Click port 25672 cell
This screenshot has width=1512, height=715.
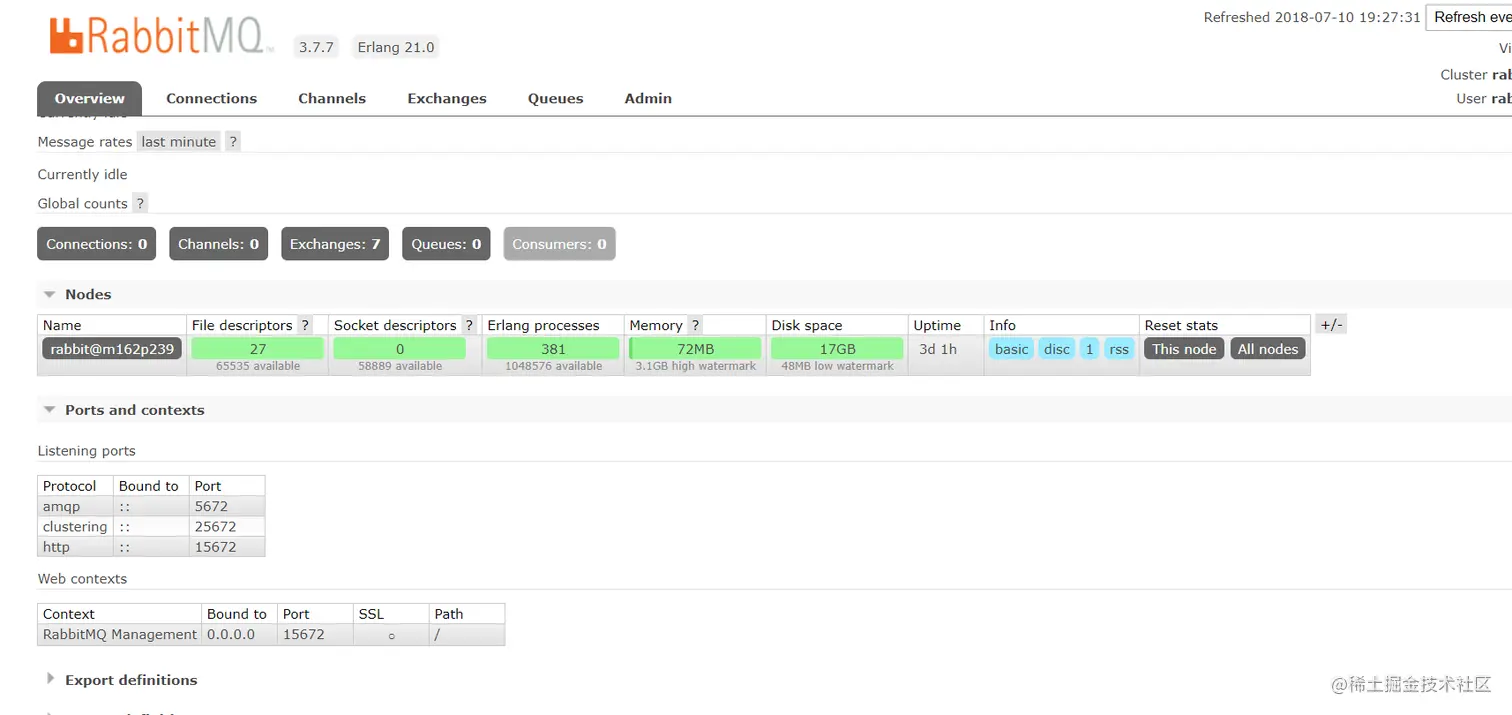pos(227,526)
